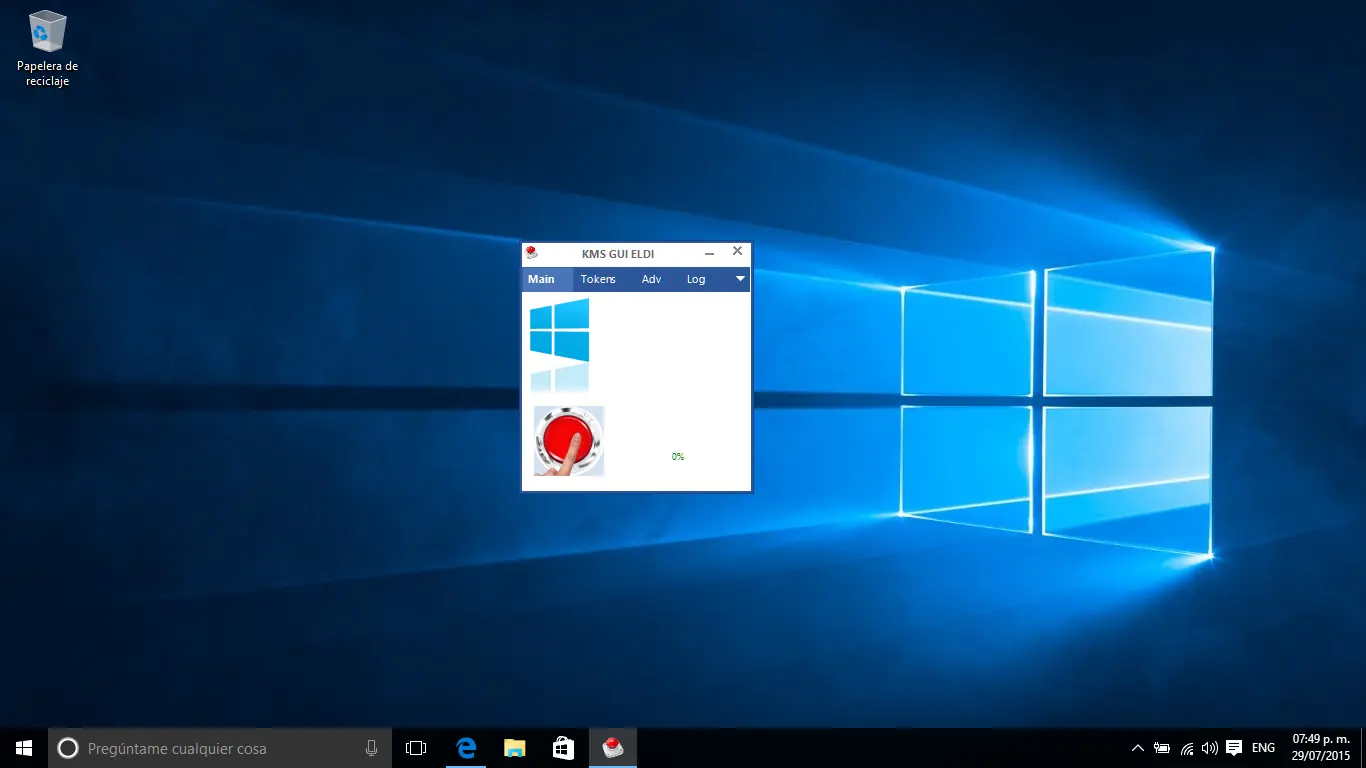Click the red activation button

coord(569,441)
